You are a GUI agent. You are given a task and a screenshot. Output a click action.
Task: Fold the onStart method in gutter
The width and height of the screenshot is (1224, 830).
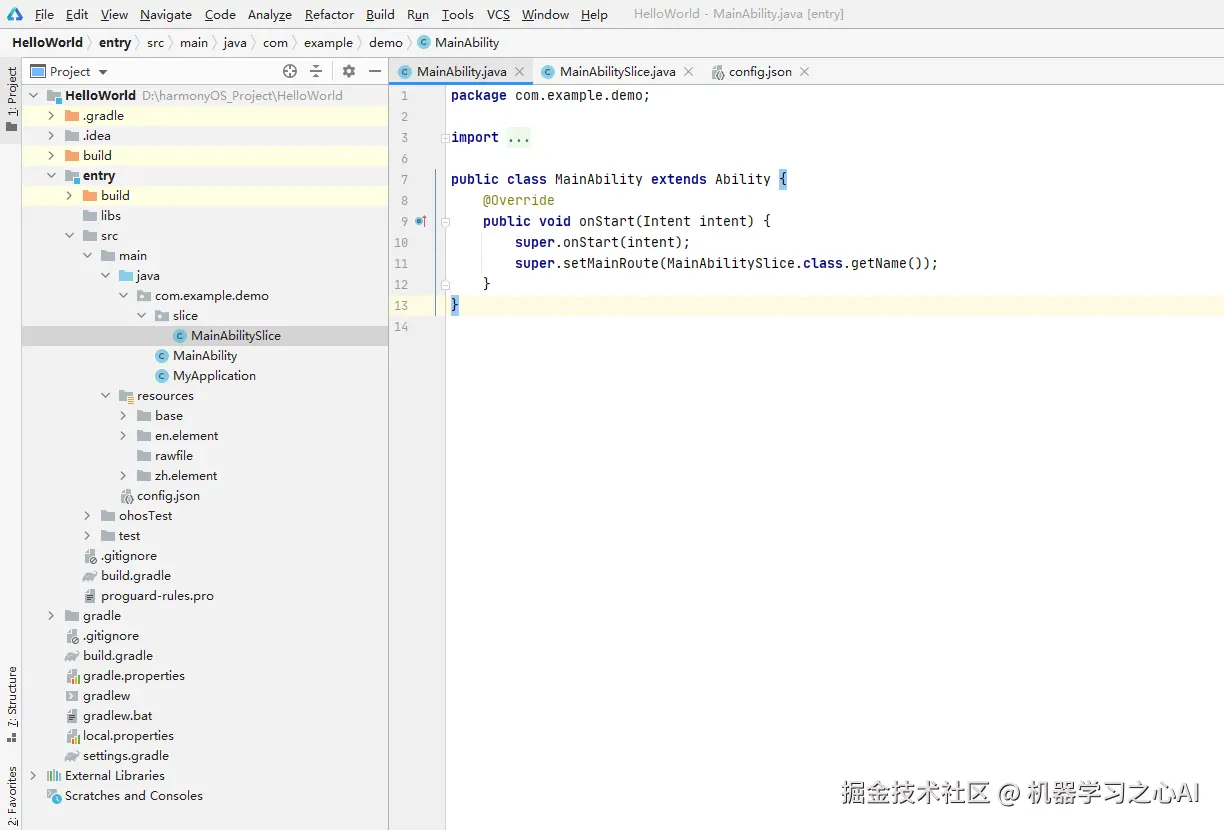445,221
